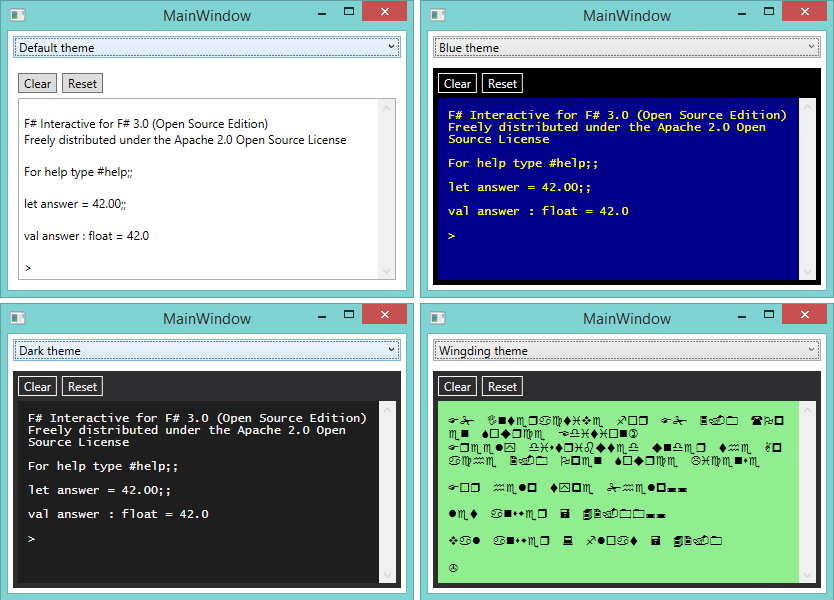Click scroll-up arrow in Dark theme console
Screen dimensions: 834x600
pyautogui.click(x=387, y=410)
